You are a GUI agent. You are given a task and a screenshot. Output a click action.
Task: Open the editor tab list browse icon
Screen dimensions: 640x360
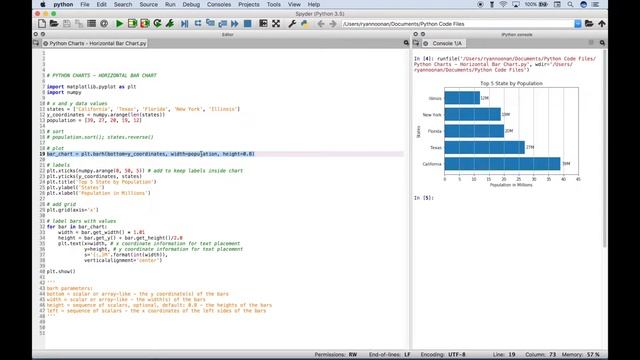[36, 43]
